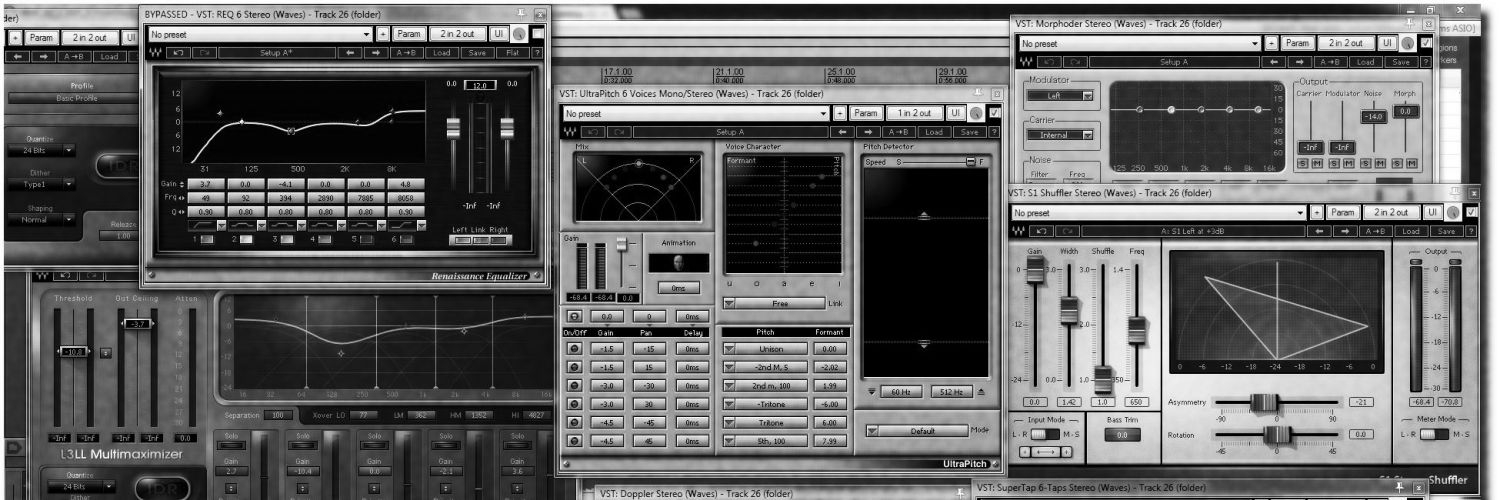The height and width of the screenshot is (500, 1500).
Task: Open the help question mark in REQ 6
Action: (x=538, y=53)
